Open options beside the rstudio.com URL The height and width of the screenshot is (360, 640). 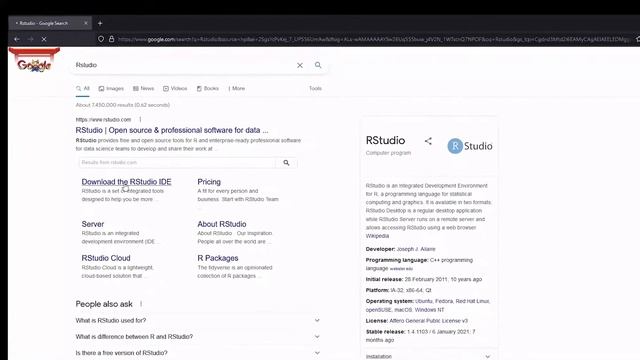pyautogui.click(x=140, y=120)
